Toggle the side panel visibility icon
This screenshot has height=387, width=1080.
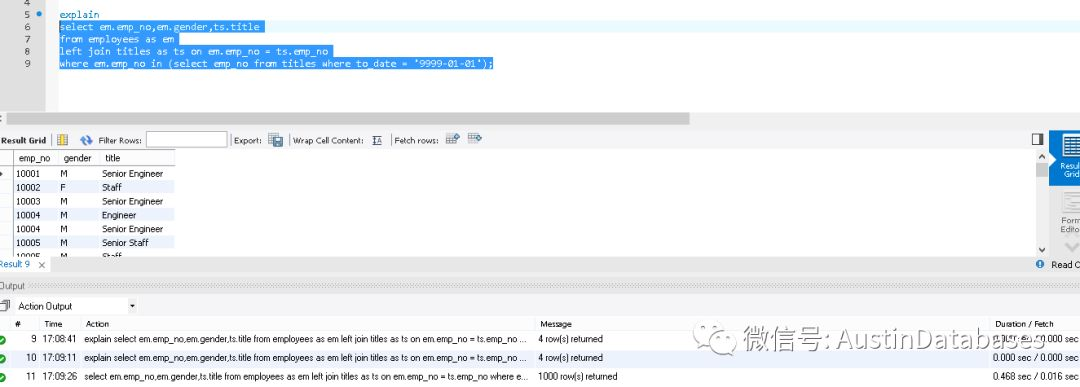click(x=1037, y=139)
